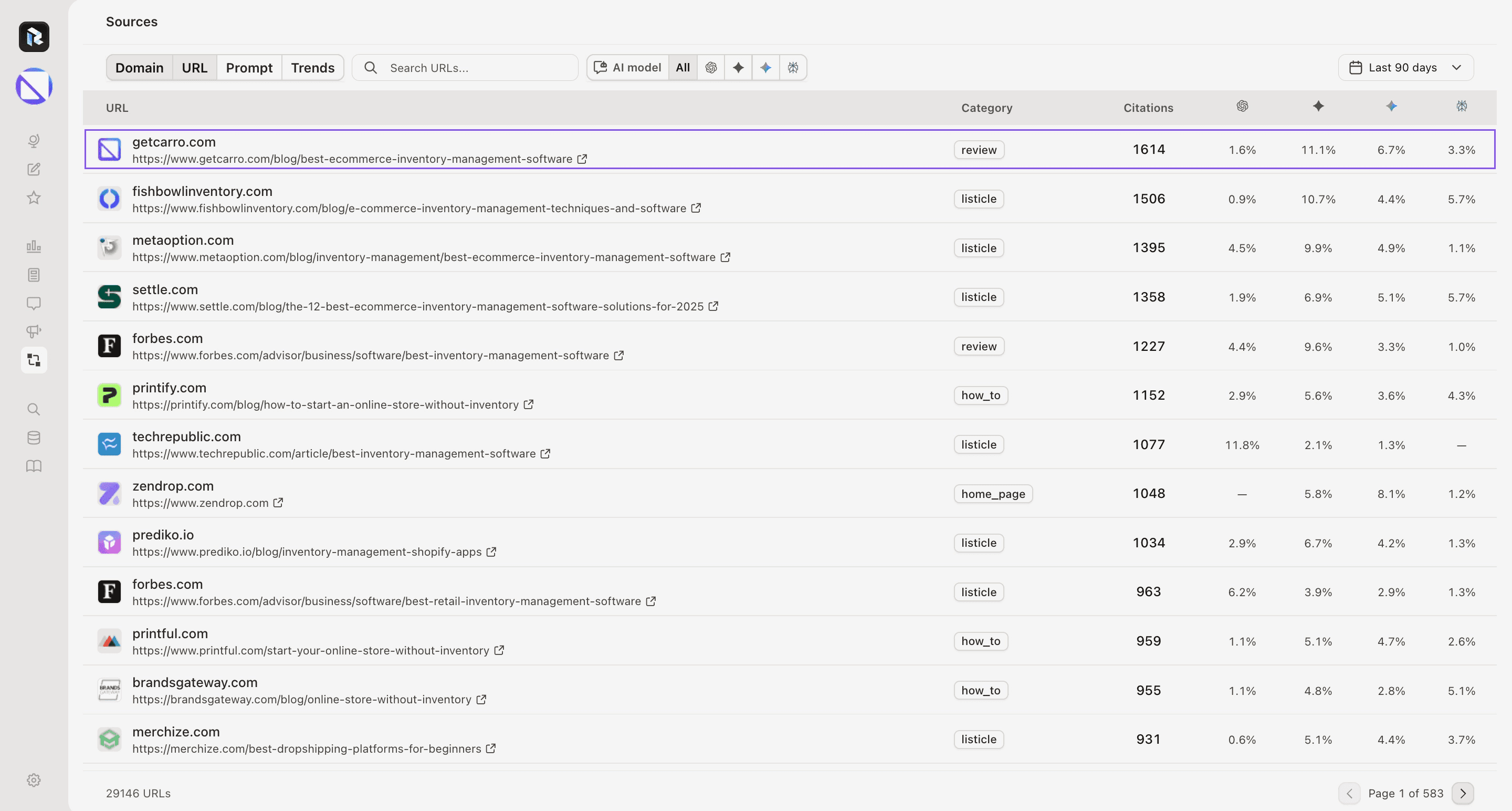Open external link icon for merchize.com URL

(x=491, y=748)
